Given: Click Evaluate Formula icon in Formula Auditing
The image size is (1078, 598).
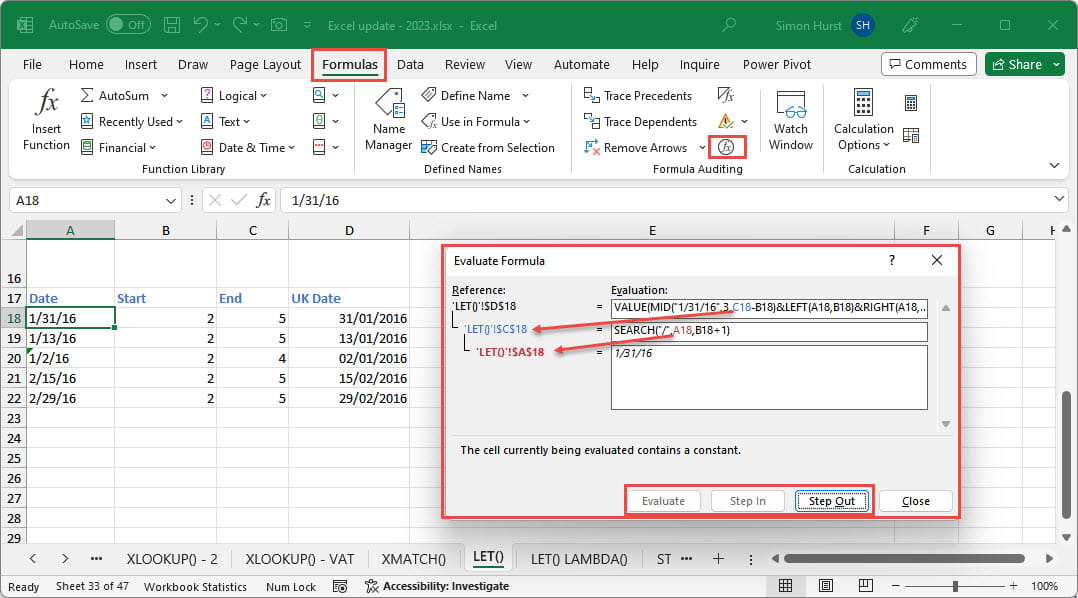Looking at the screenshot, I should coord(727,147).
